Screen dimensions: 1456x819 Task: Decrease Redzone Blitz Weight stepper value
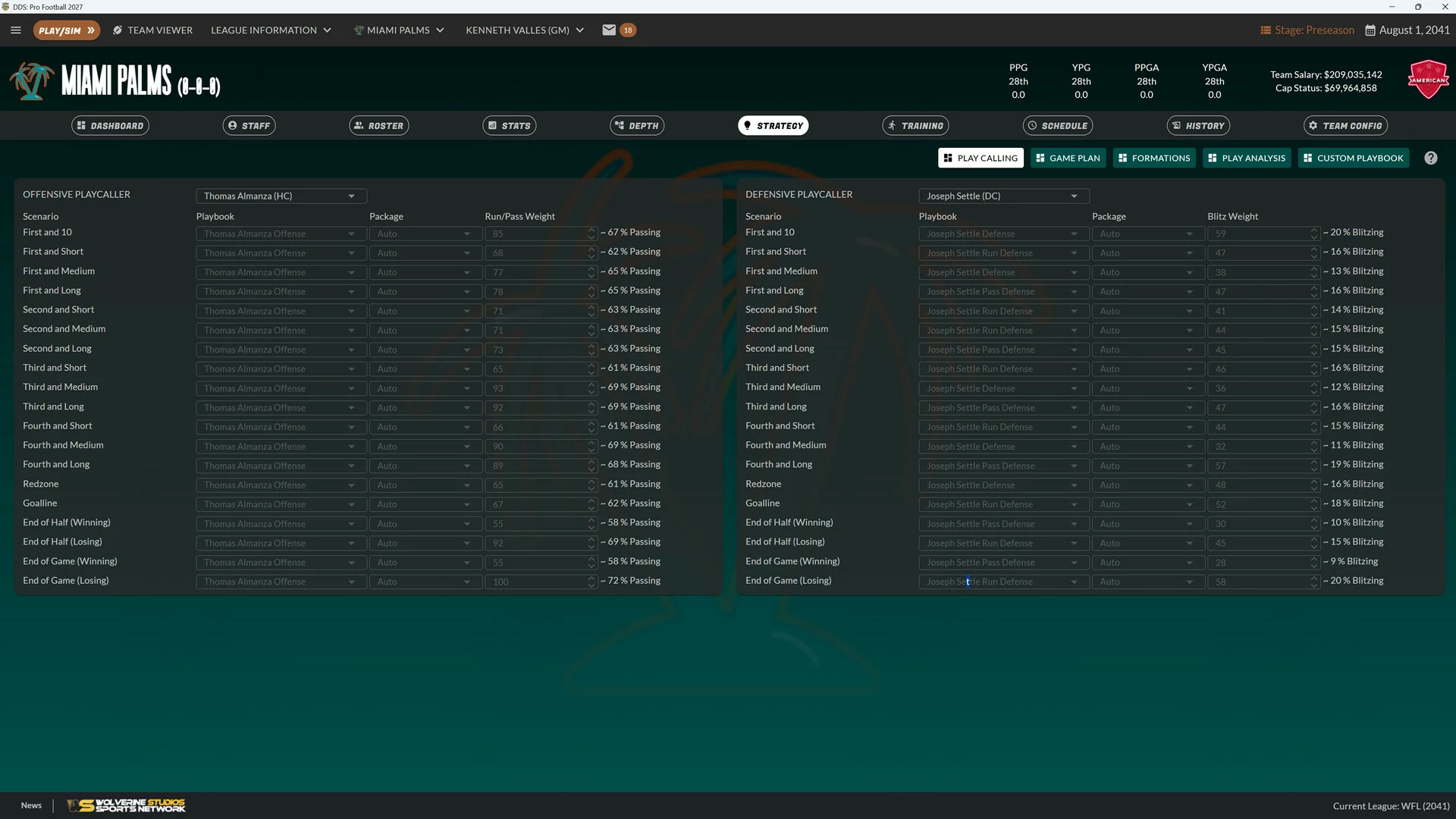(1314, 488)
